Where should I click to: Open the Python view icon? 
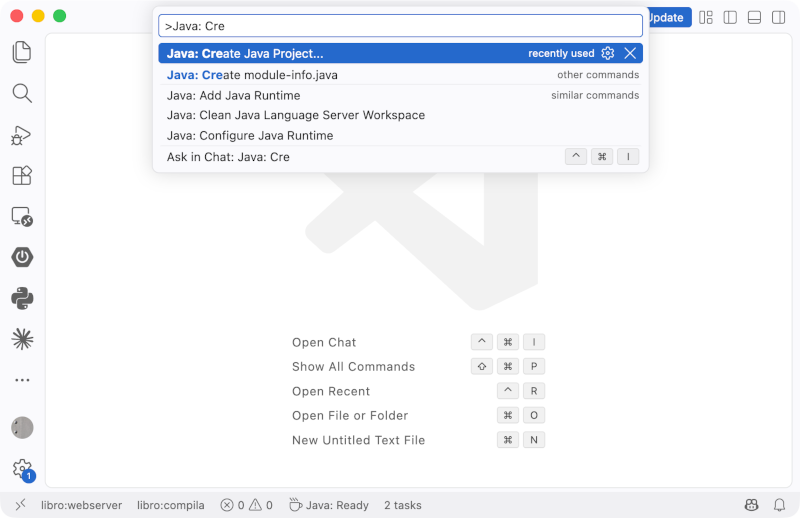pyautogui.click(x=22, y=299)
